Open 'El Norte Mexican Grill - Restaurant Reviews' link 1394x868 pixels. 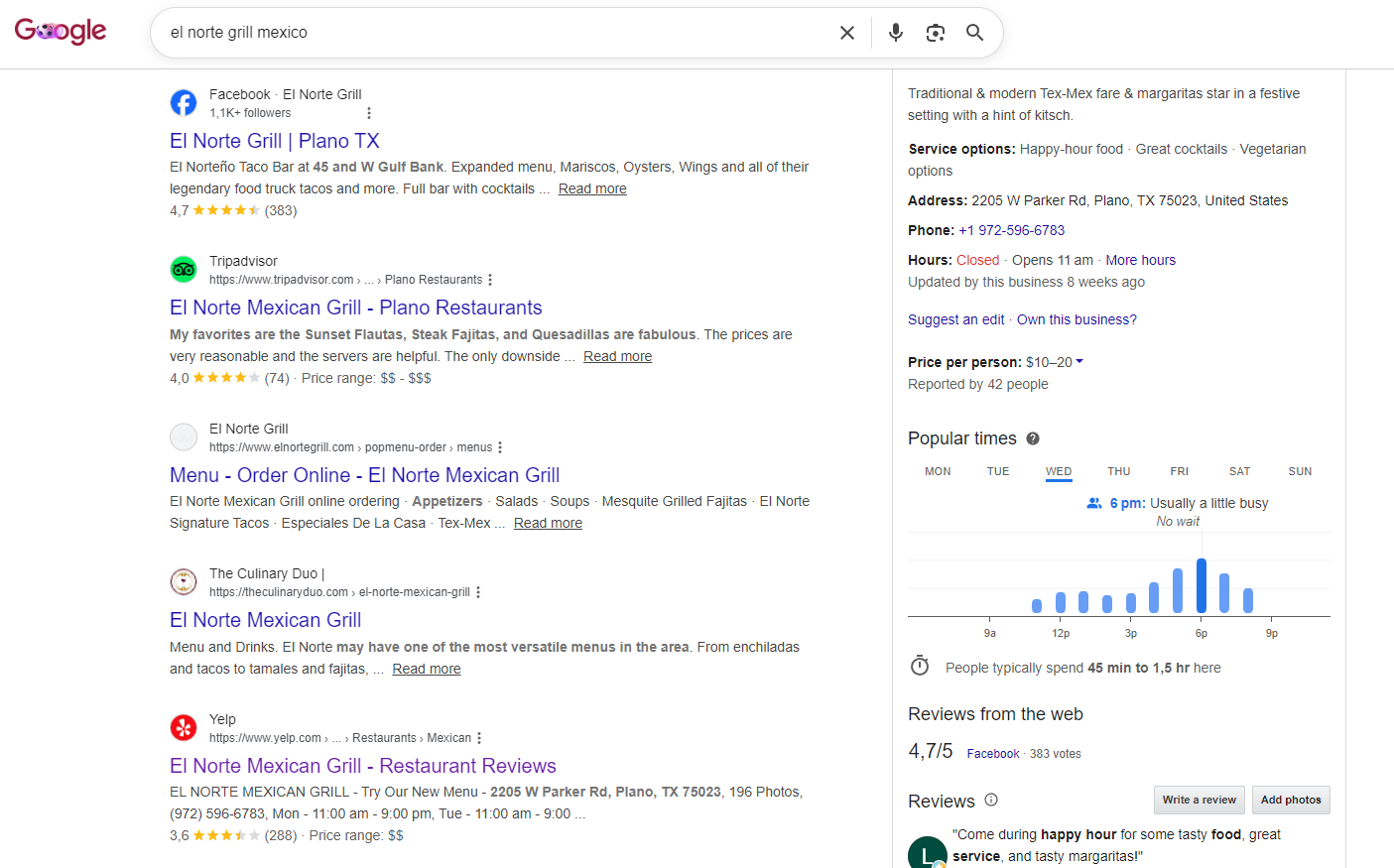pos(363,766)
